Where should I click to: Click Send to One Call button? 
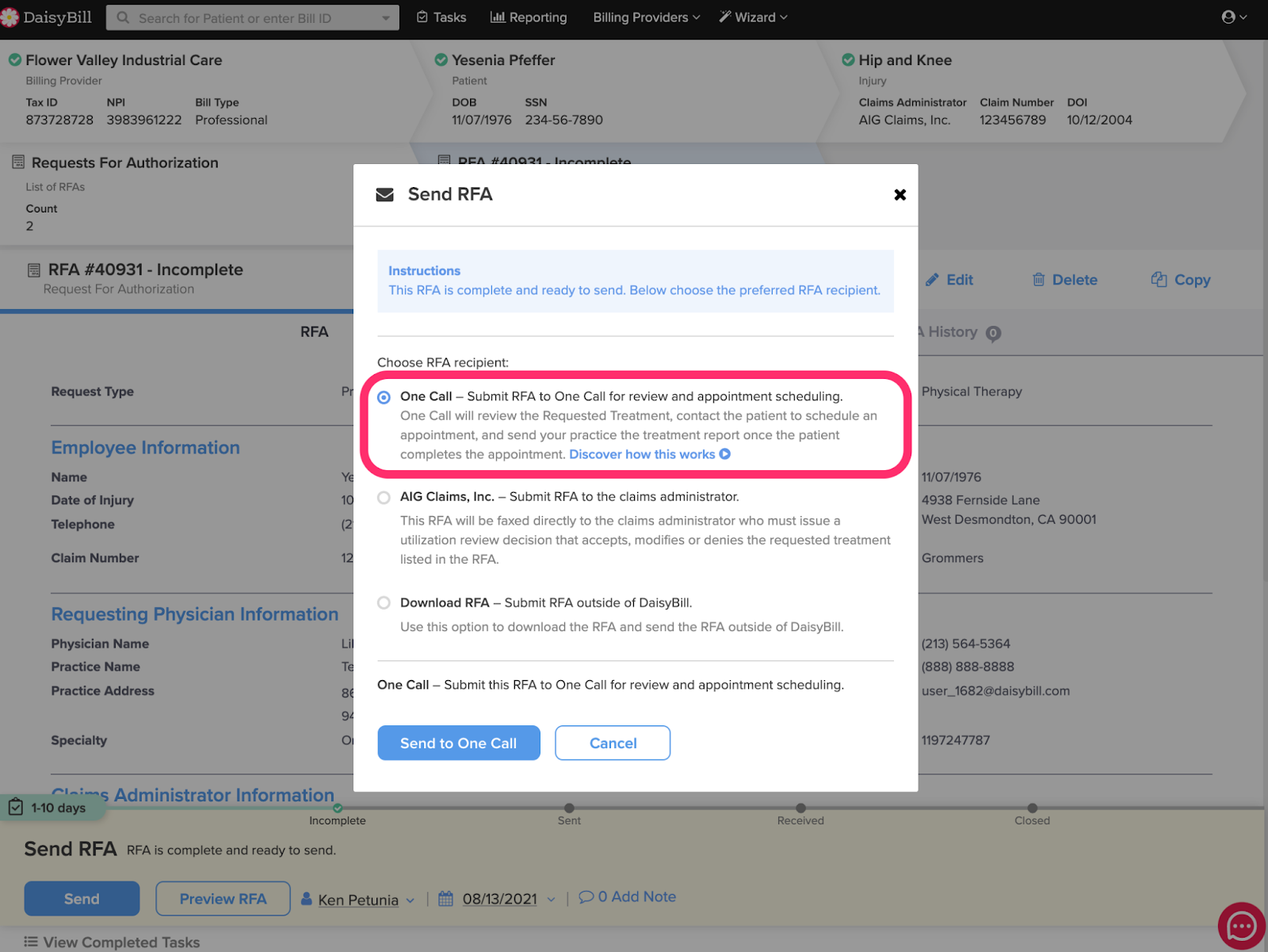458,743
